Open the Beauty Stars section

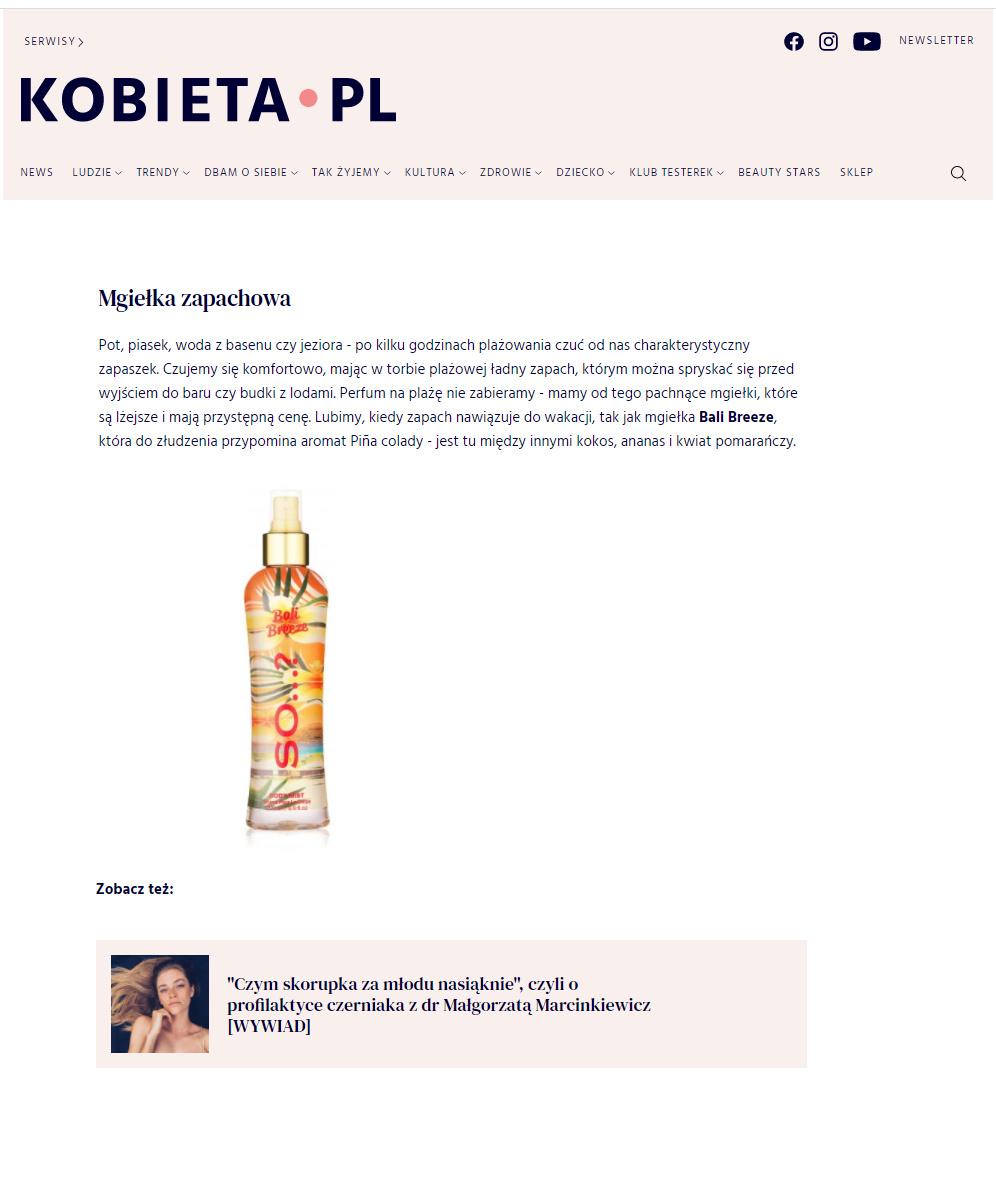click(779, 173)
